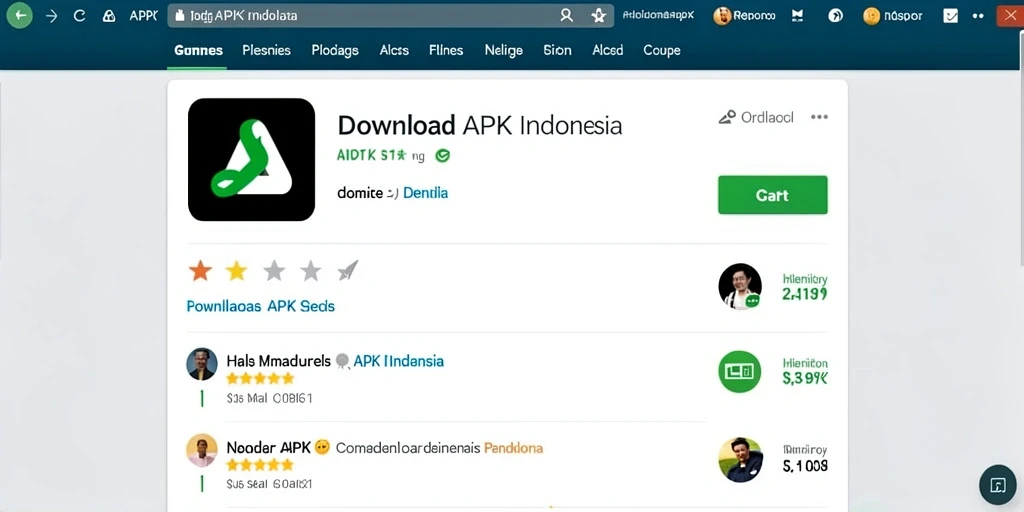1024x512 pixels.
Task: Bookmark page with star icon
Action: 598,16
